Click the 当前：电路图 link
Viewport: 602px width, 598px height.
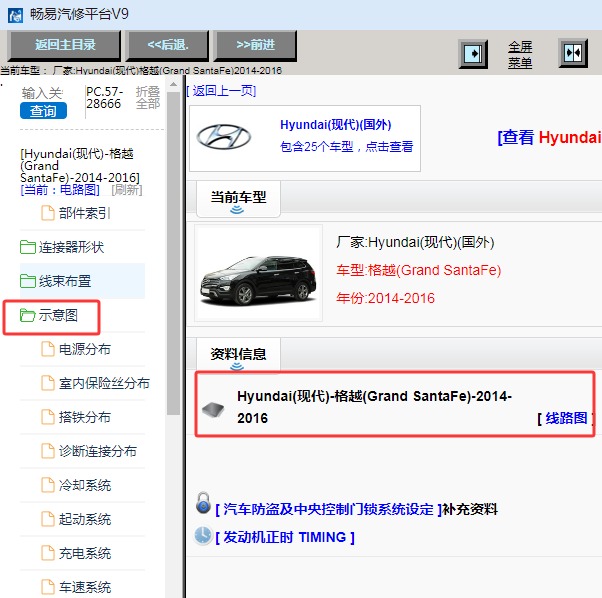click(x=60, y=190)
